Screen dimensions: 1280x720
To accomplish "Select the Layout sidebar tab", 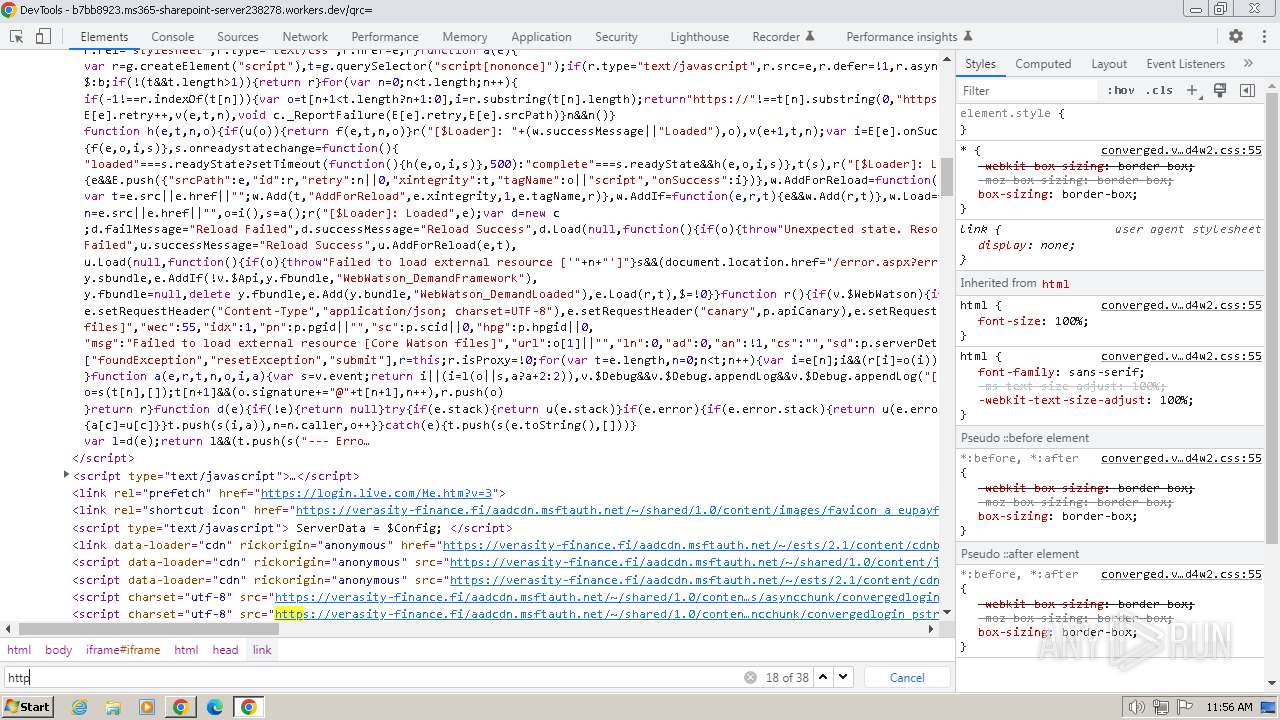I will (x=1109, y=63).
